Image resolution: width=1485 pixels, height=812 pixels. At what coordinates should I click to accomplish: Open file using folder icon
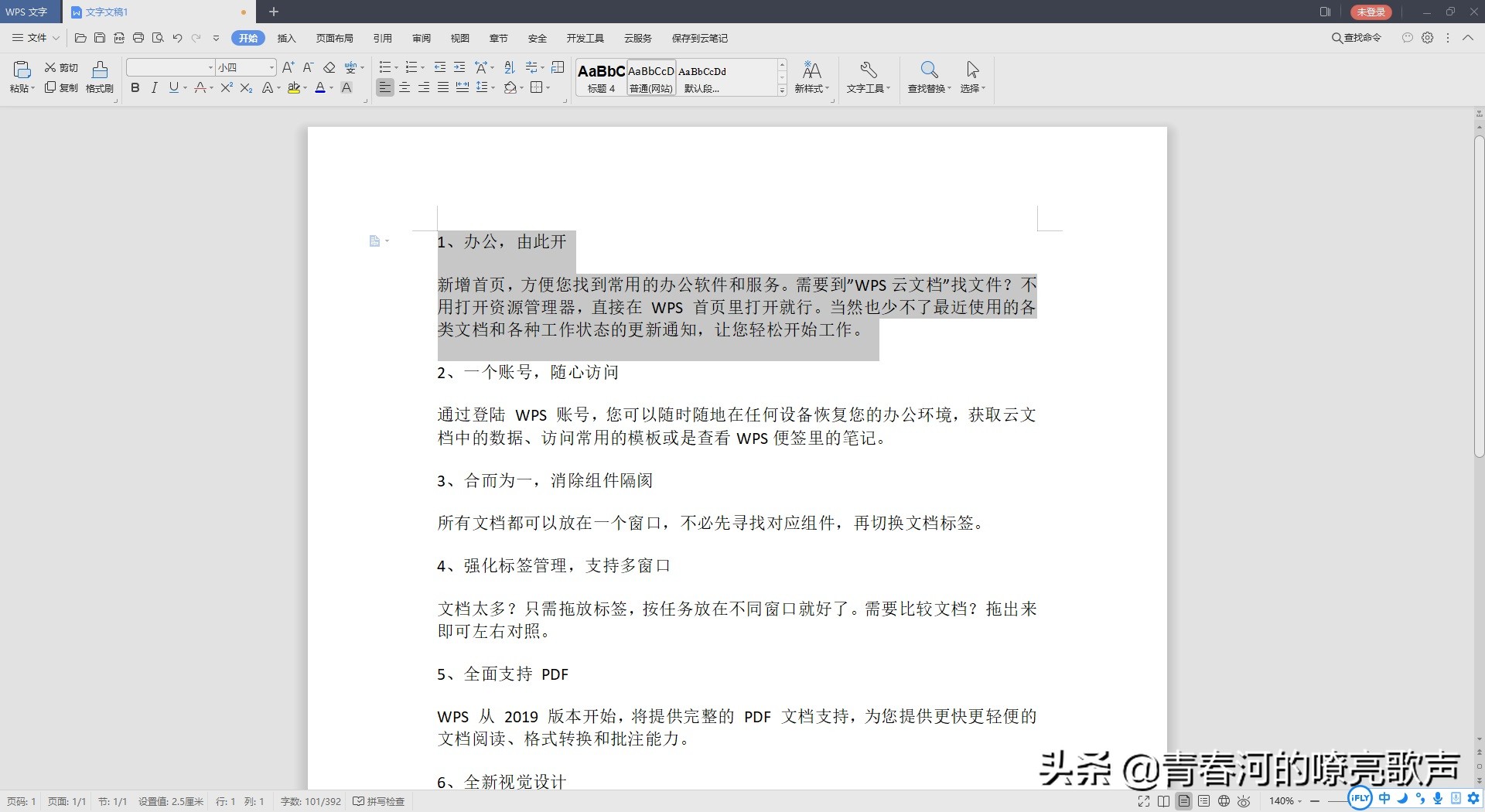(x=80, y=38)
